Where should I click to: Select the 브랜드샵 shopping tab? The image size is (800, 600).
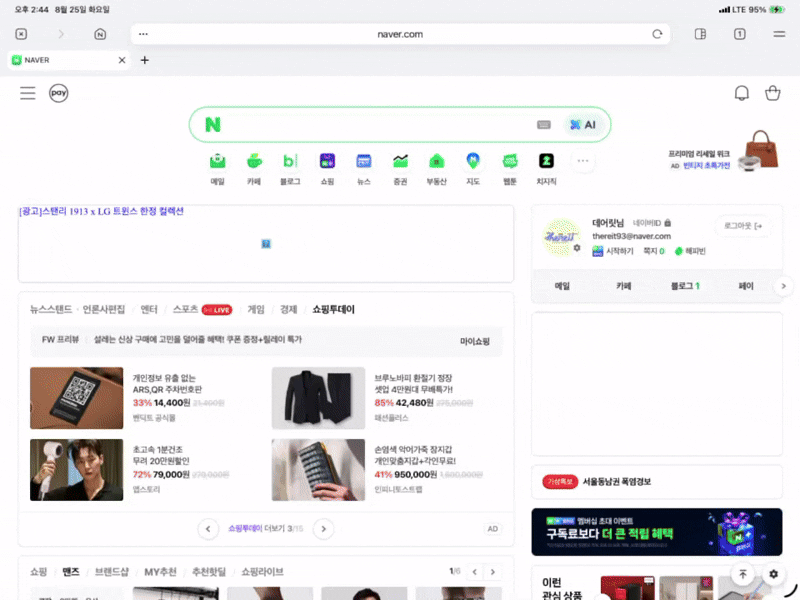(112, 572)
